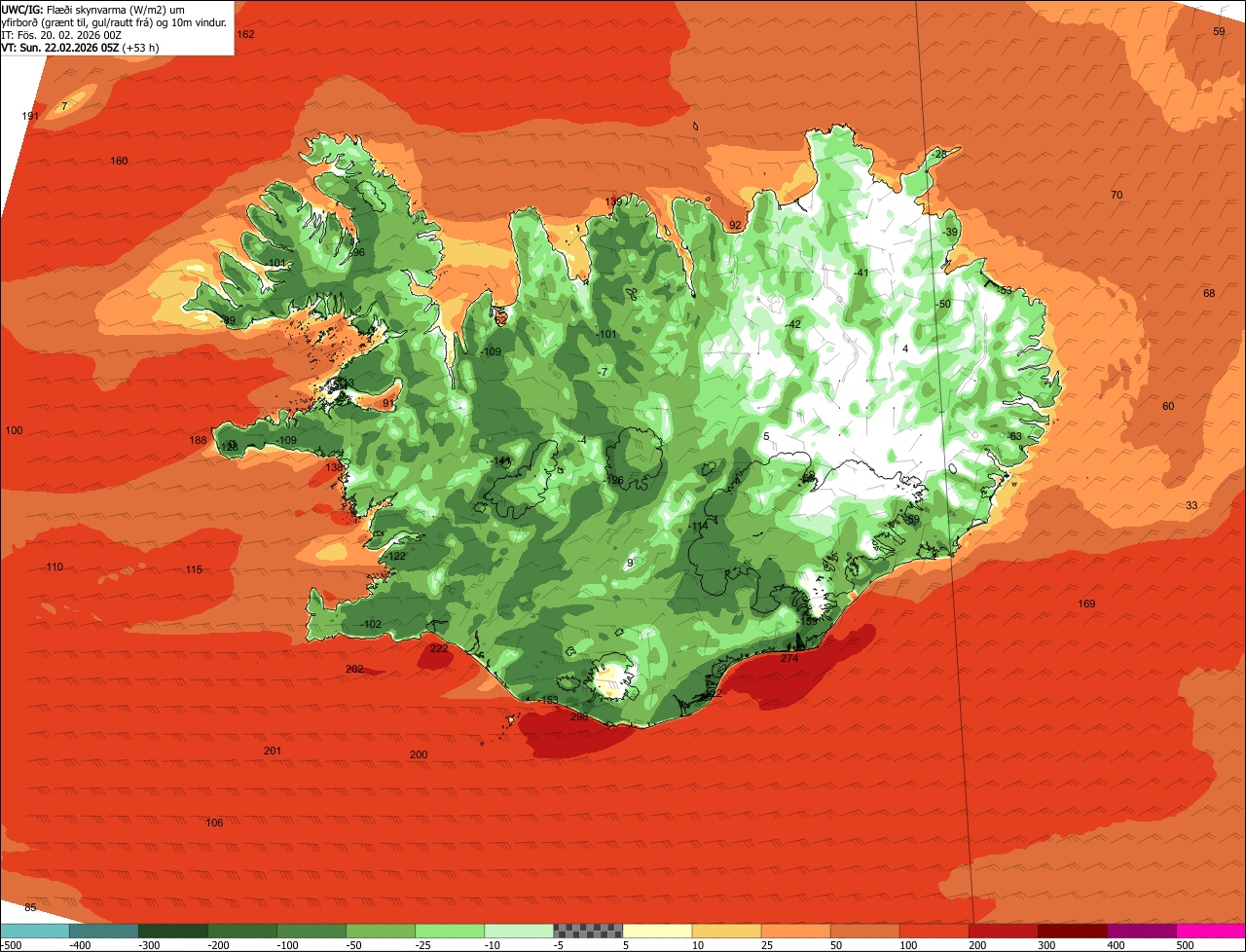
Task: Click the dark teal legend swatch between -400 and -300
Action: 104,931
